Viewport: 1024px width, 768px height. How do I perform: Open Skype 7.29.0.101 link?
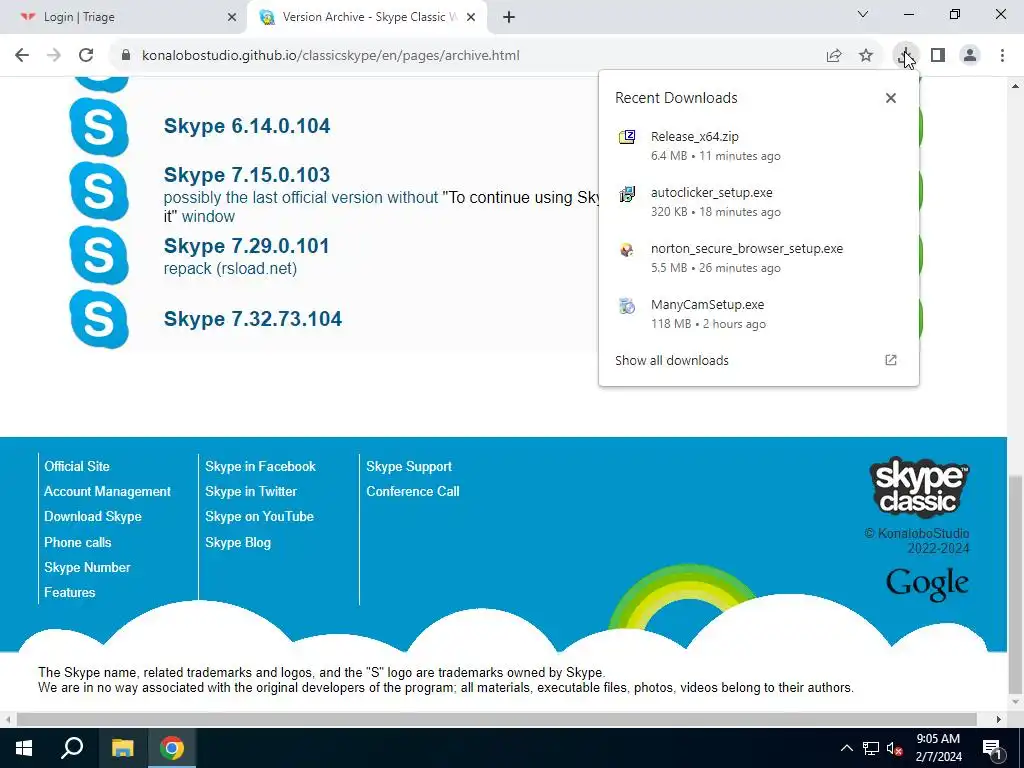(246, 246)
